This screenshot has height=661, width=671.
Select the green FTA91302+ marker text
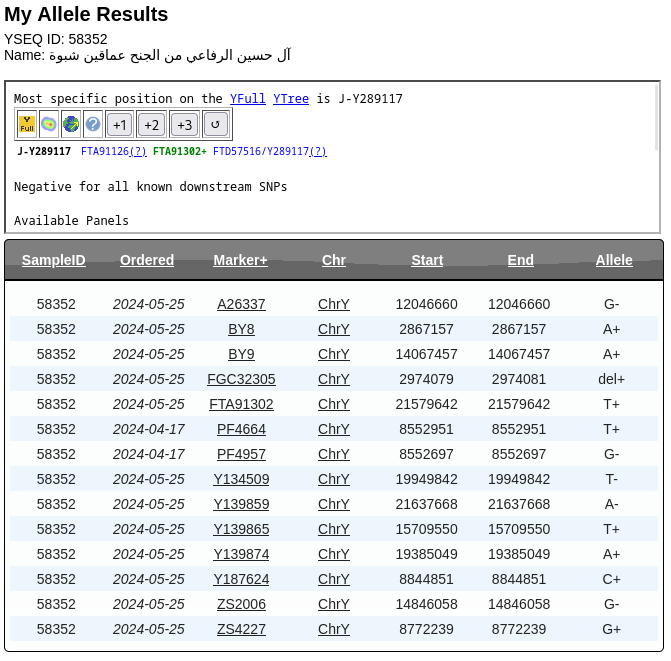[x=180, y=151]
